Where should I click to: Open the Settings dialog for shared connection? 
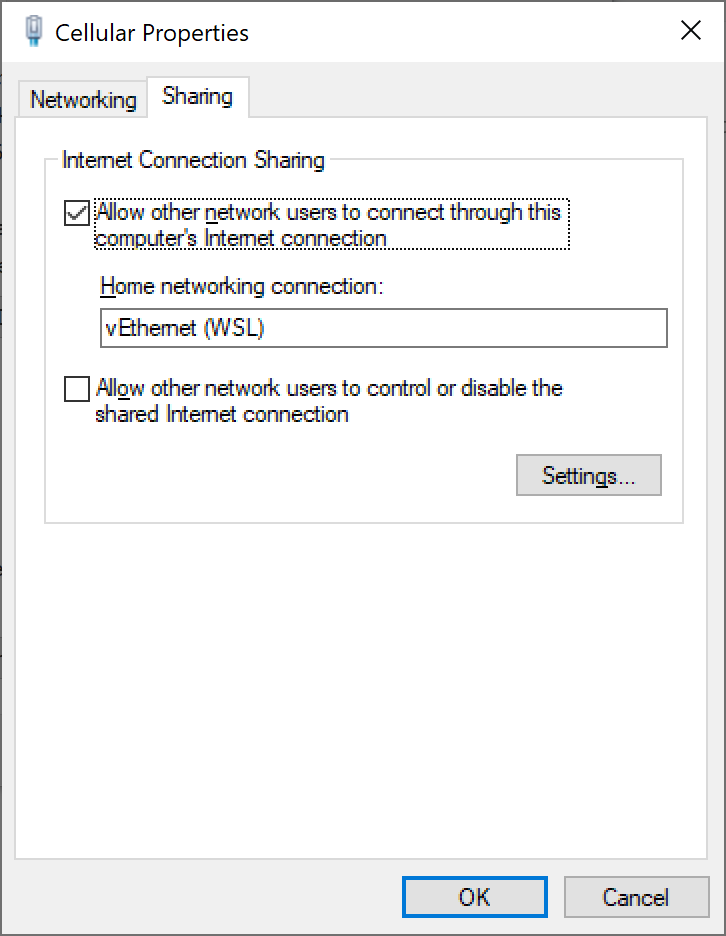tap(588, 475)
